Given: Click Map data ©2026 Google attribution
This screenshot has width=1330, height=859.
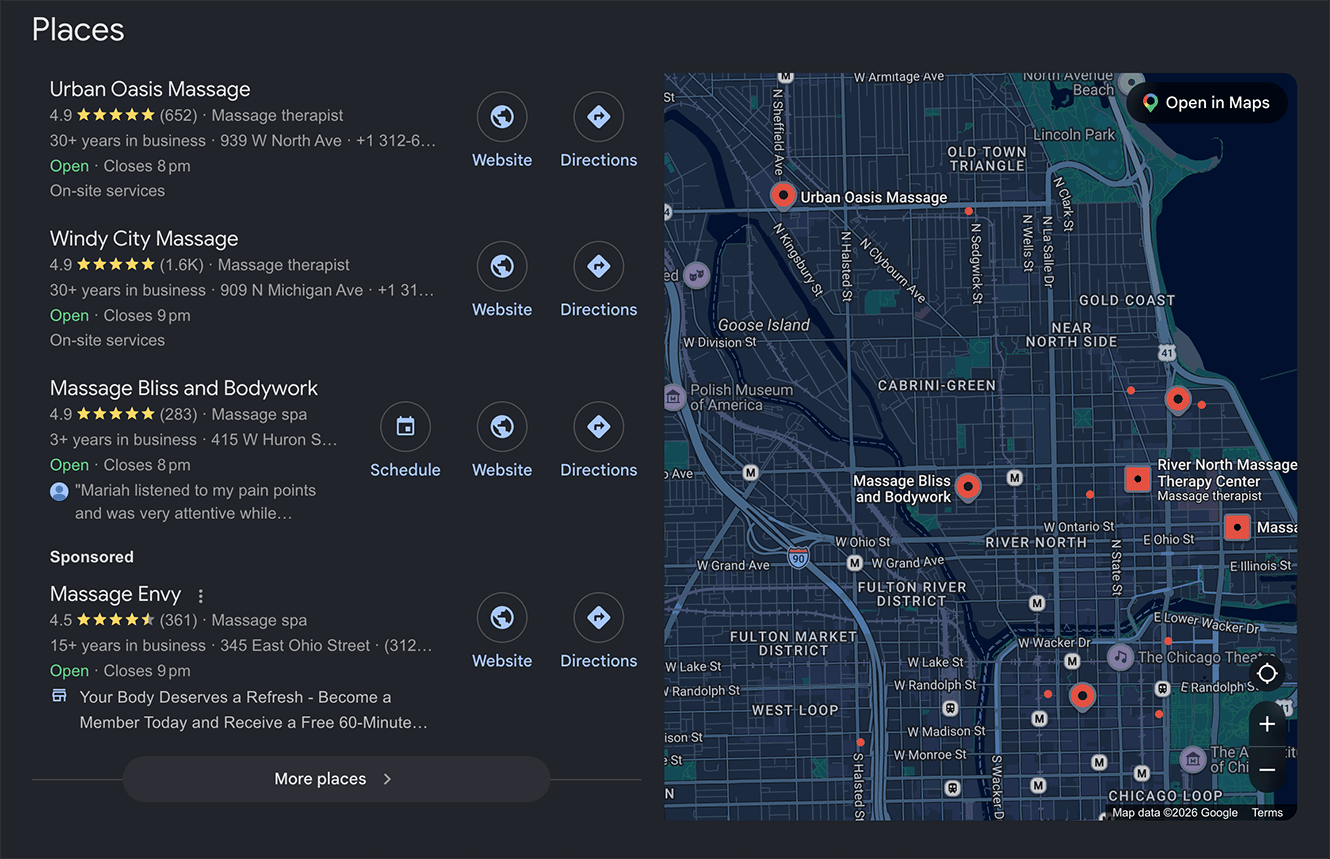Looking at the screenshot, I should pyautogui.click(x=1175, y=812).
